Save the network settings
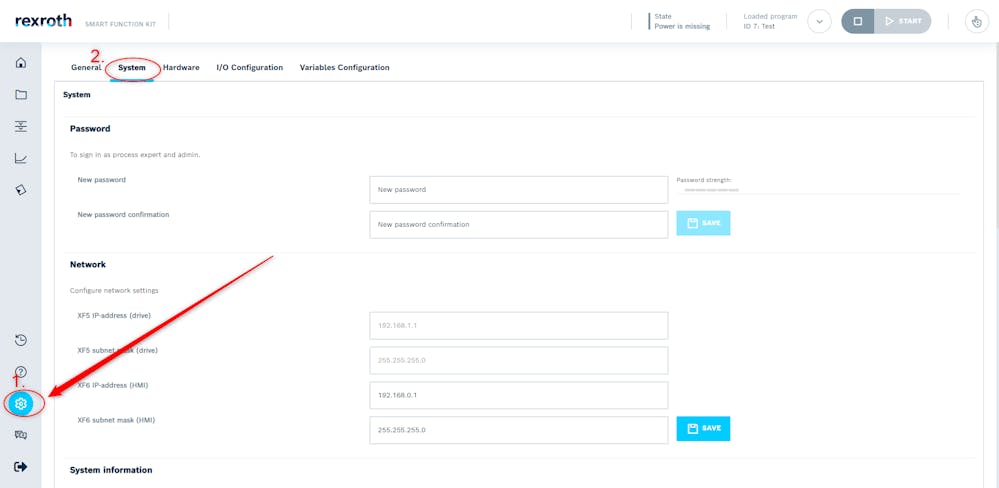Viewport: 999px width, 488px height. (x=703, y=429)
